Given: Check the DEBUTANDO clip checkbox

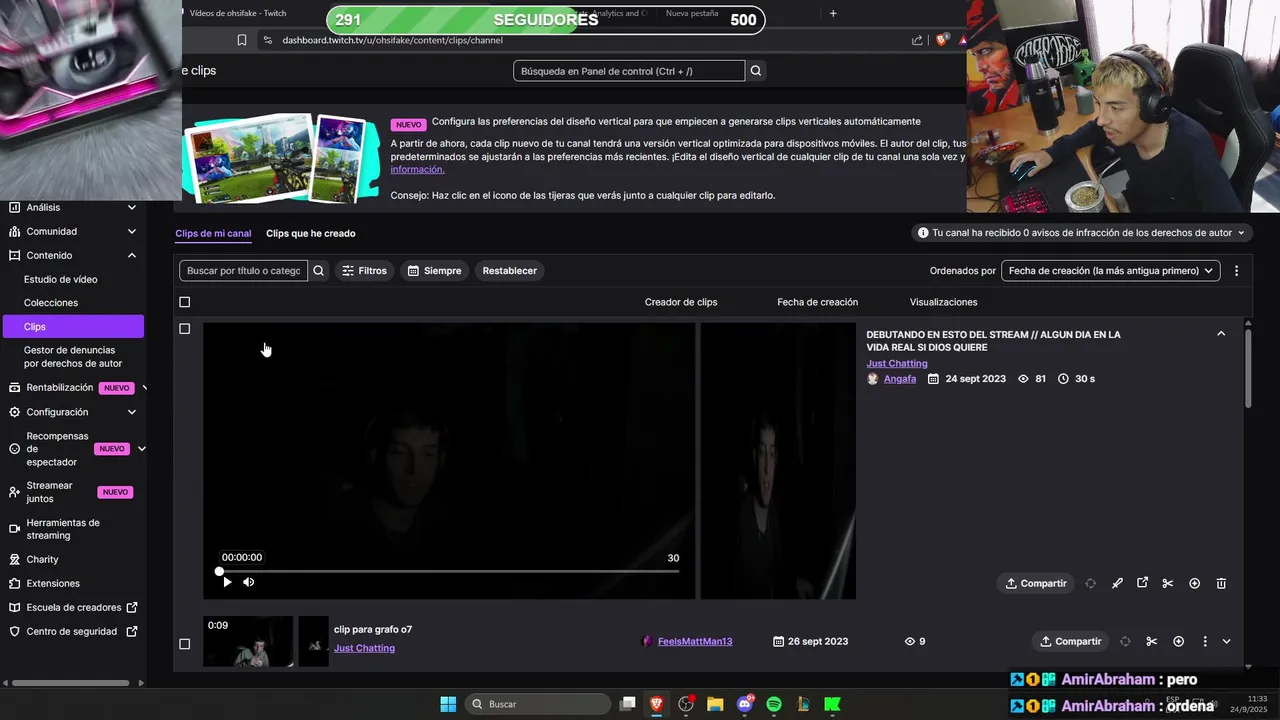Looking at the screenshot, I should (x=184, y=329).
